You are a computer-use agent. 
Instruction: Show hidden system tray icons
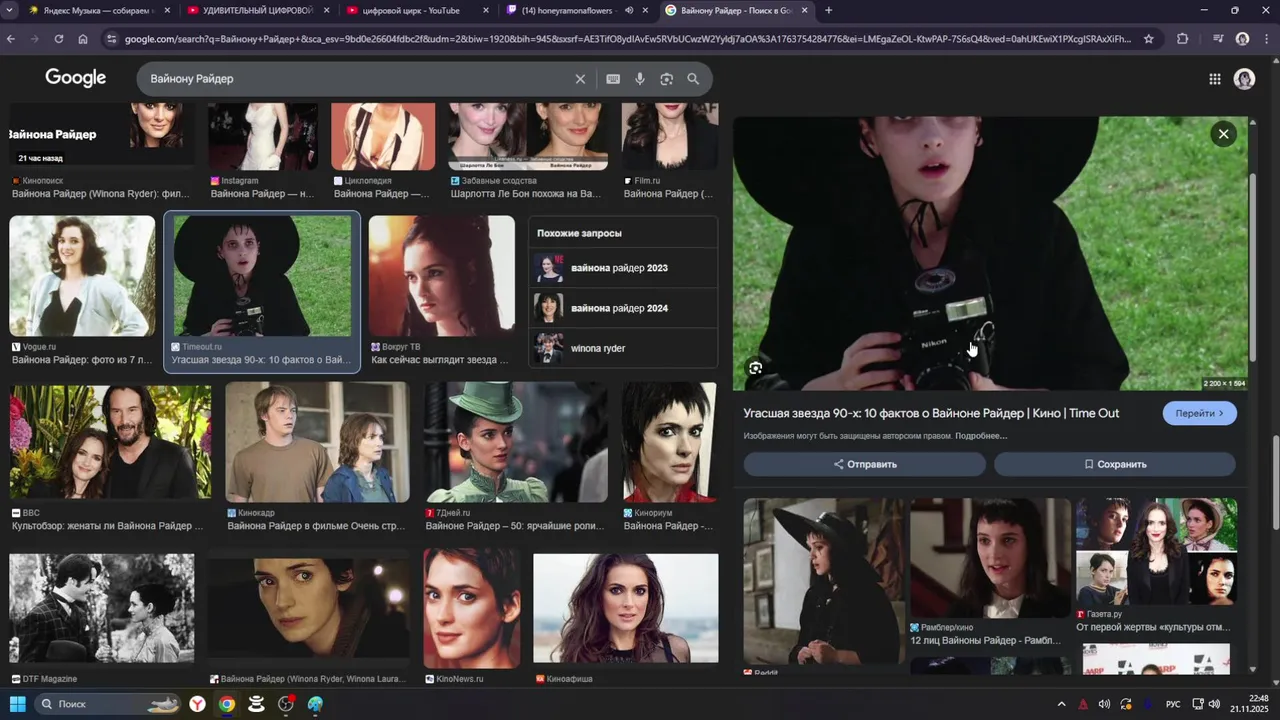pyautogui.click(x=1061, y=704)
